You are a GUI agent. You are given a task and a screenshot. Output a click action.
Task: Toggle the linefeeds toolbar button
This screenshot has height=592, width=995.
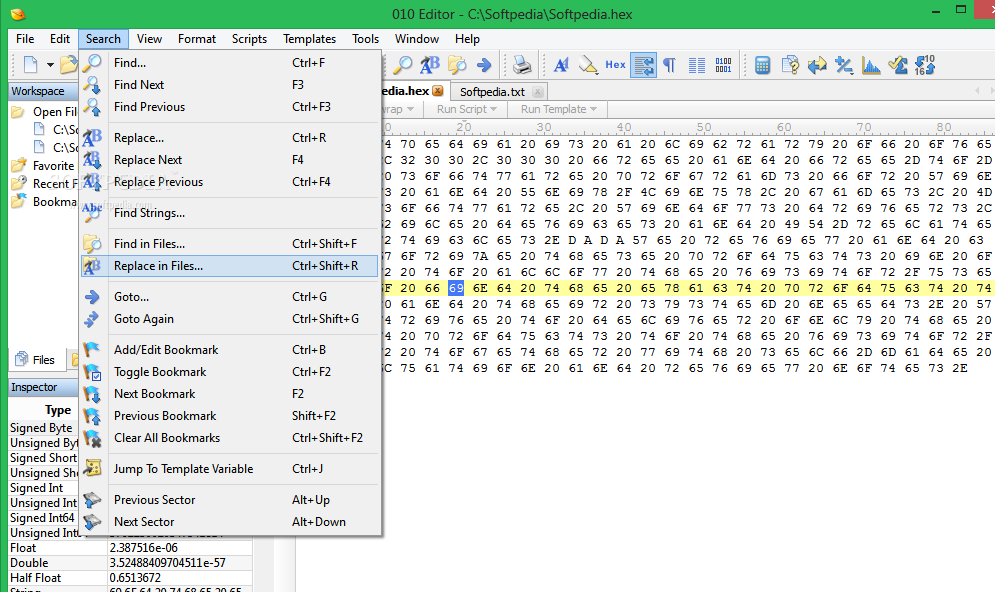(x=643, y=65)
